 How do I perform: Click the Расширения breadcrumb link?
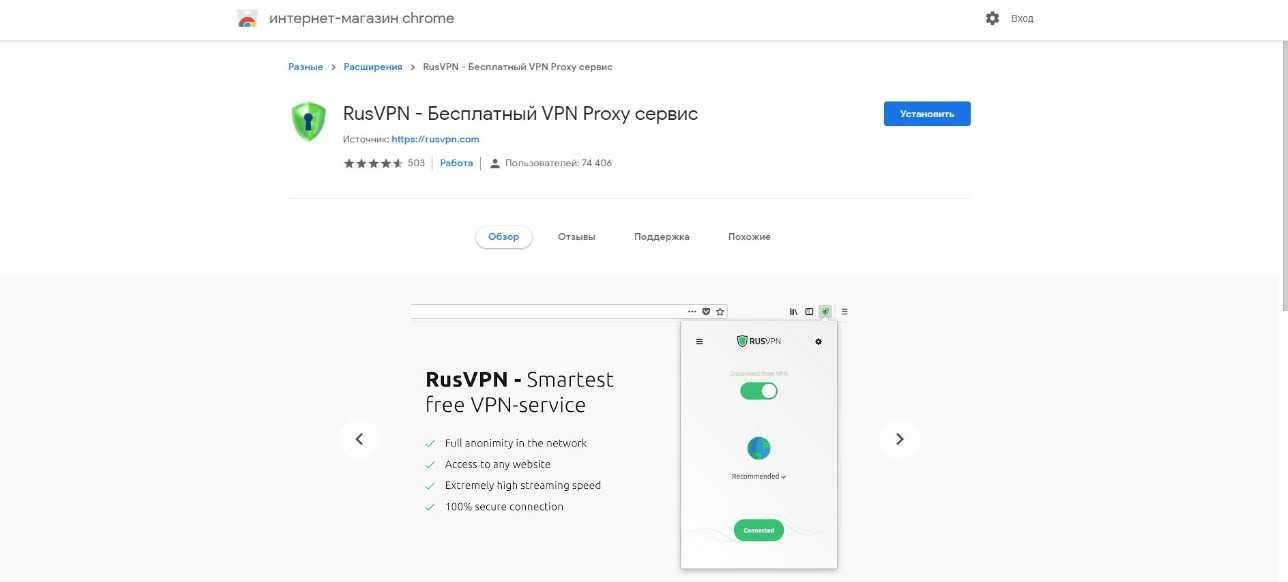click(373, 67)
